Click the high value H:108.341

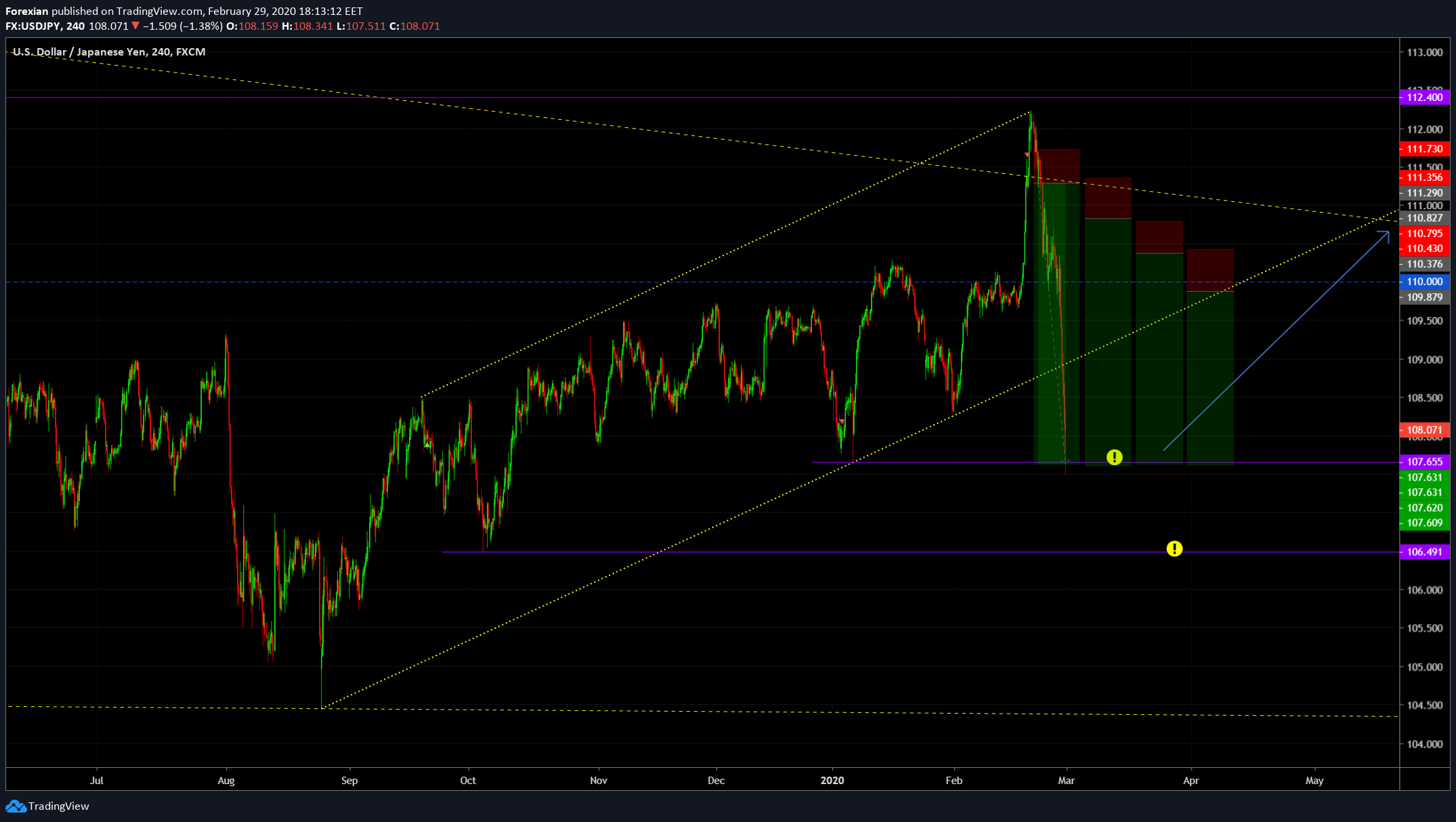[307, 26]
